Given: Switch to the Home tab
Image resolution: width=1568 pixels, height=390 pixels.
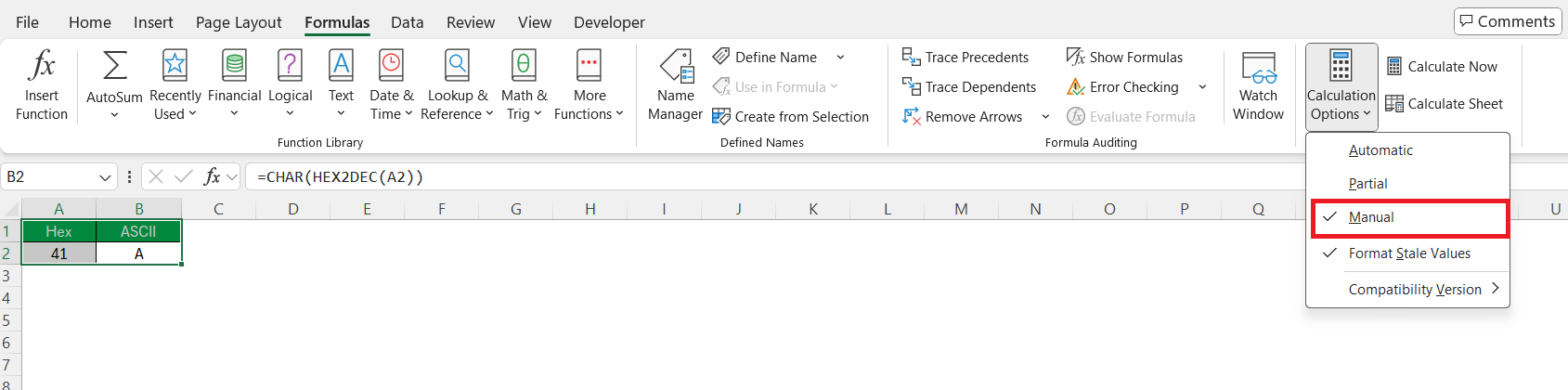Looking at the screenshot, I should coord(90,22).
